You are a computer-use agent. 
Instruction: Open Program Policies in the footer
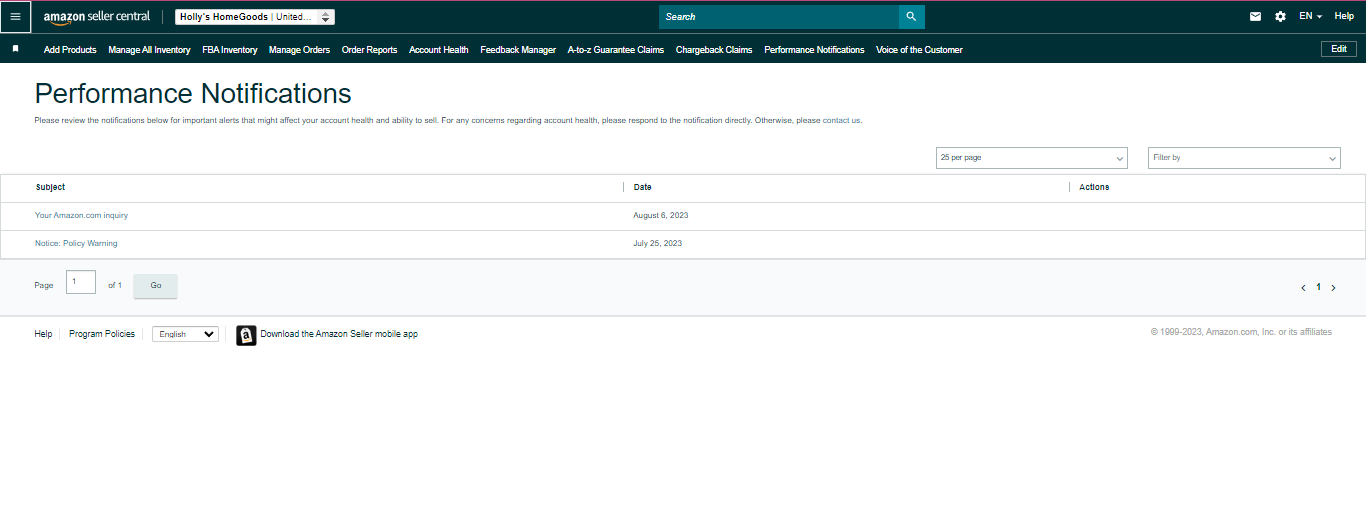[x=102, y=334]
